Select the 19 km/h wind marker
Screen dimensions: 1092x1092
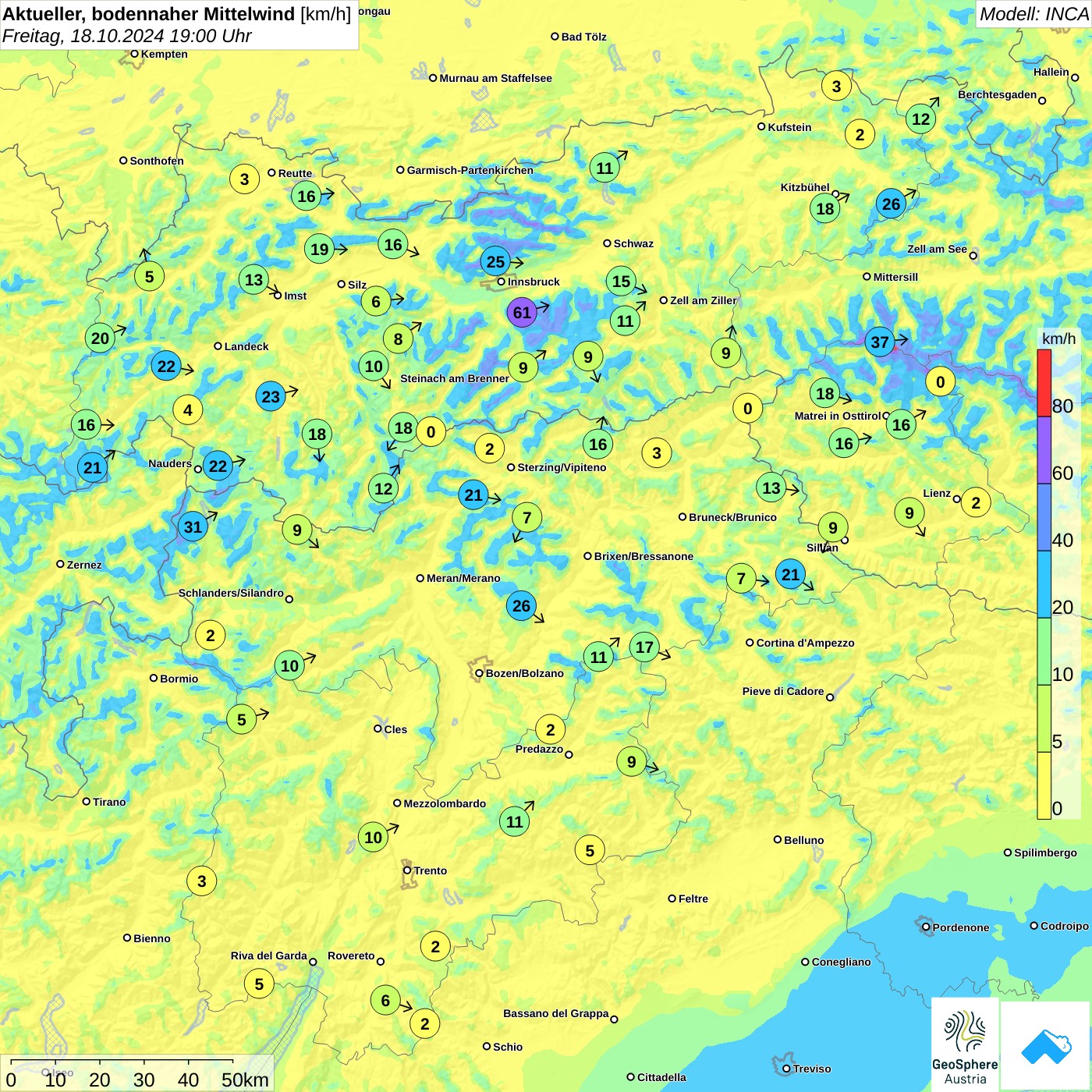click(320, 249)
